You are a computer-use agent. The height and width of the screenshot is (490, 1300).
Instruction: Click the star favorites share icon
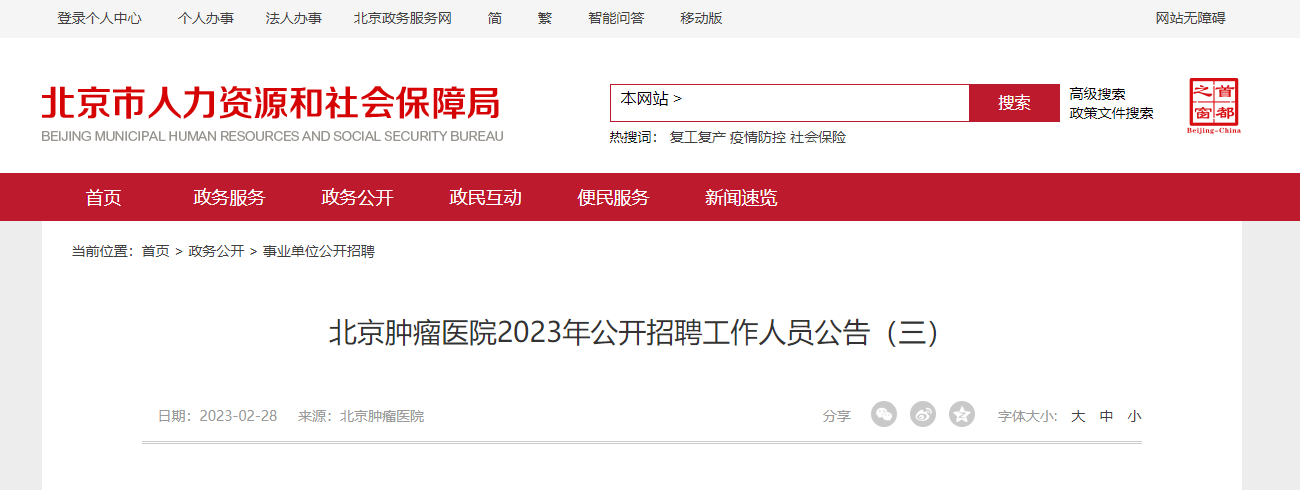pos(962,415)
